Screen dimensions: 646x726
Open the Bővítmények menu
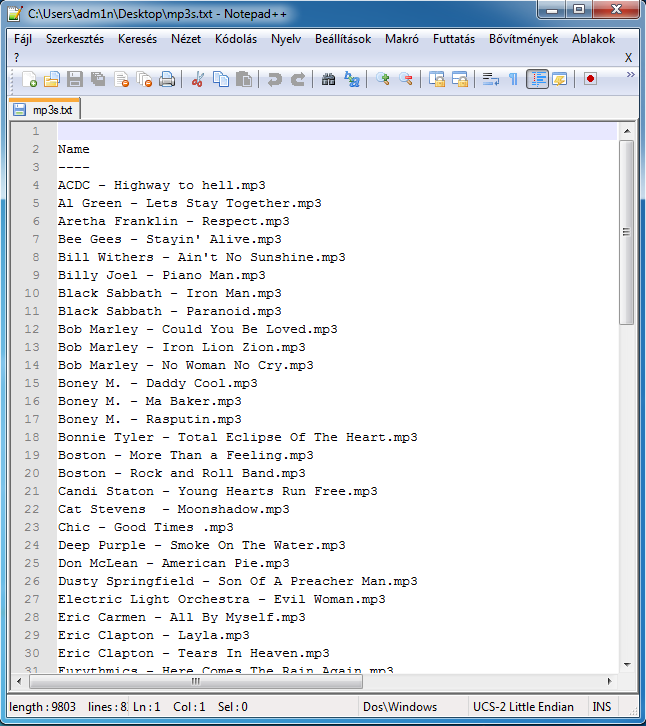[523, 39]
